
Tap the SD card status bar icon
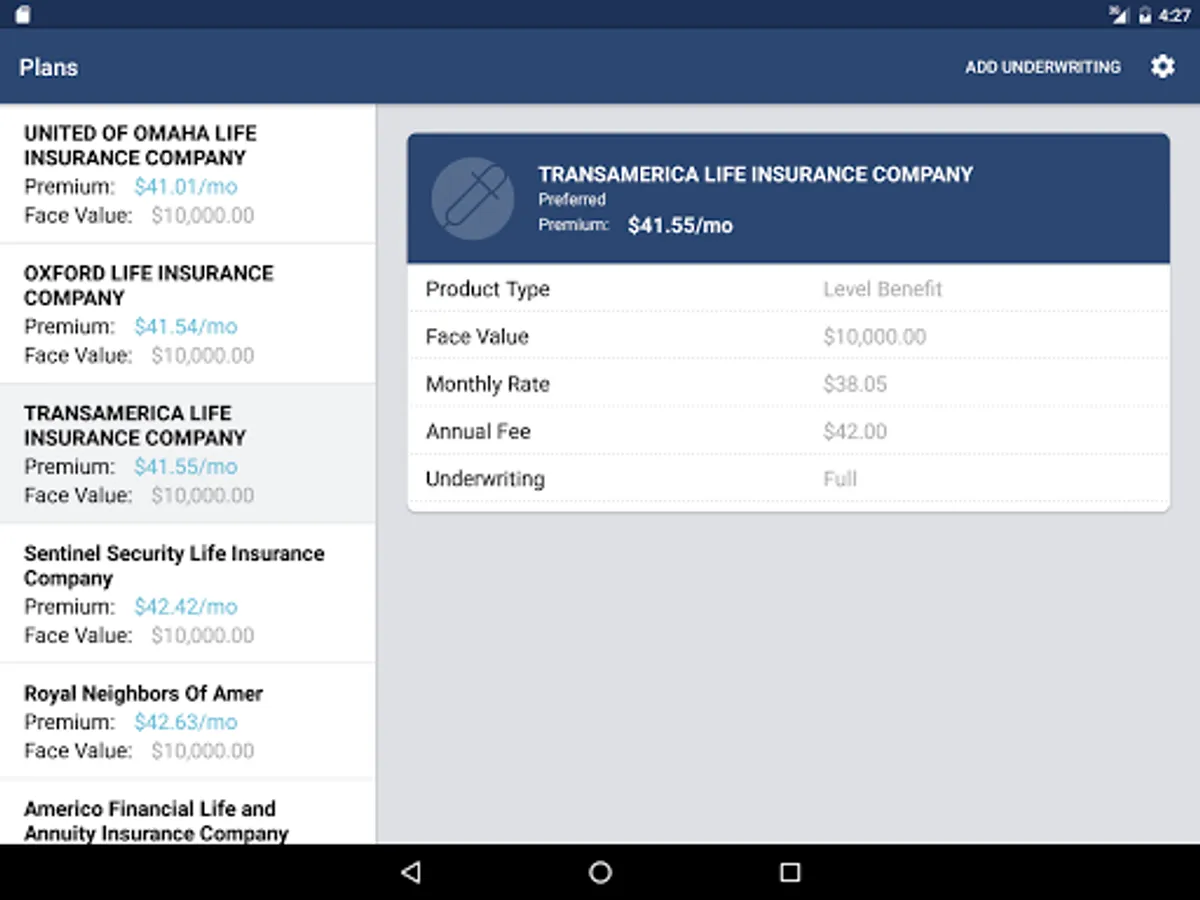[22, 14]
